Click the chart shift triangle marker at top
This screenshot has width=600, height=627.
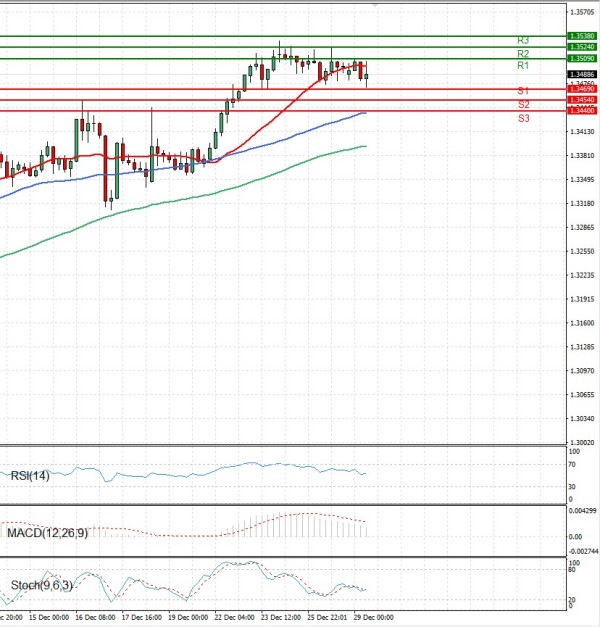pos(374,5)
